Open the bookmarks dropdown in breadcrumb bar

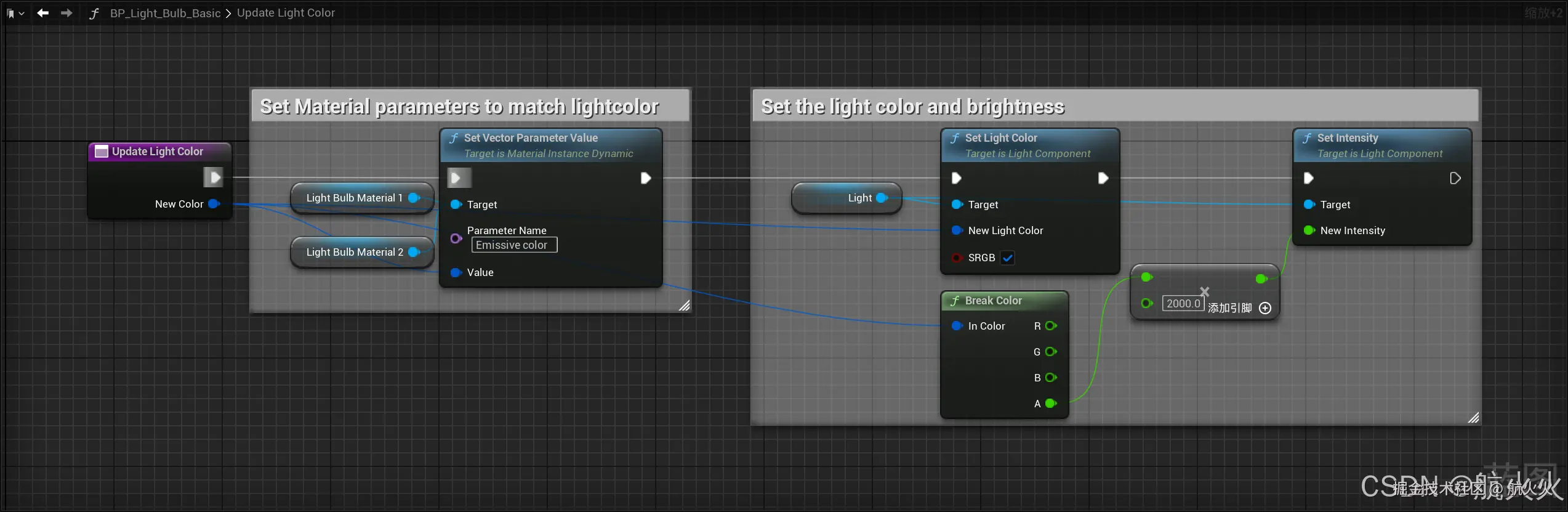point(15,13)
